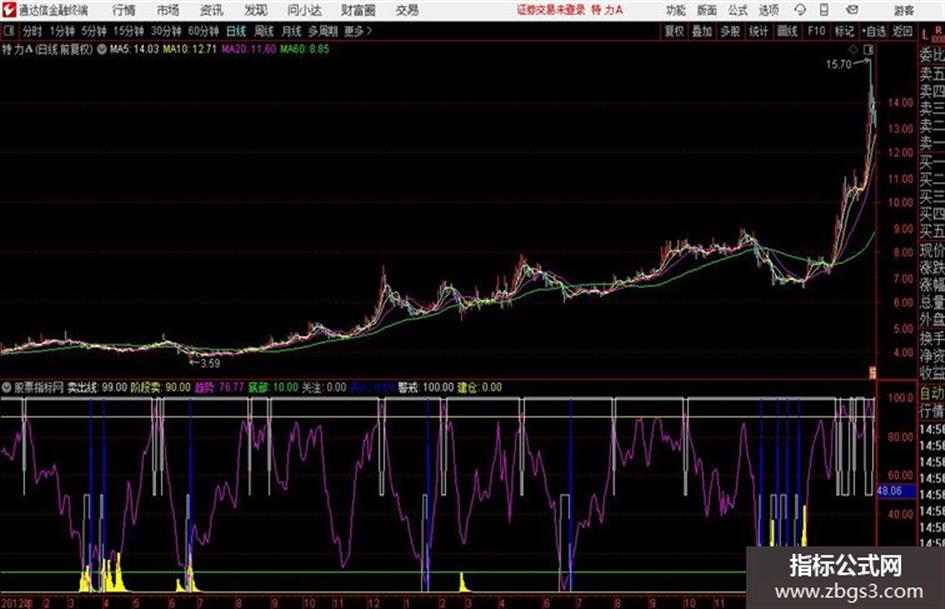Click the 自动 label on right panel
945x609 pixels.
point(932,393)
